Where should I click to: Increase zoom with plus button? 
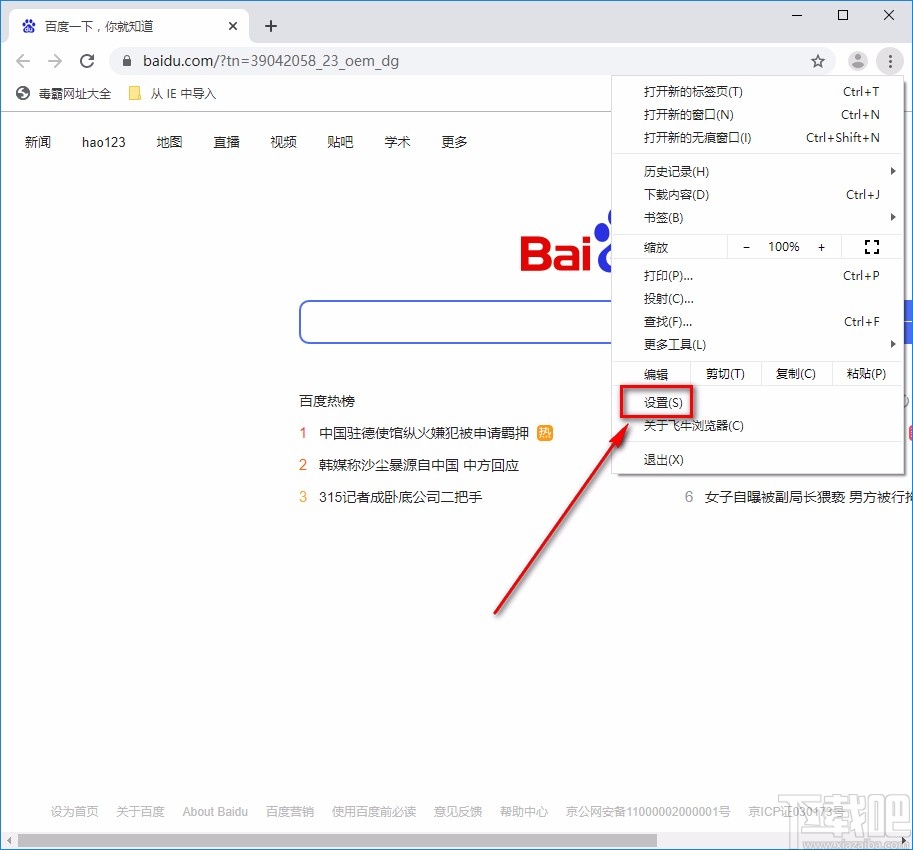821,247
